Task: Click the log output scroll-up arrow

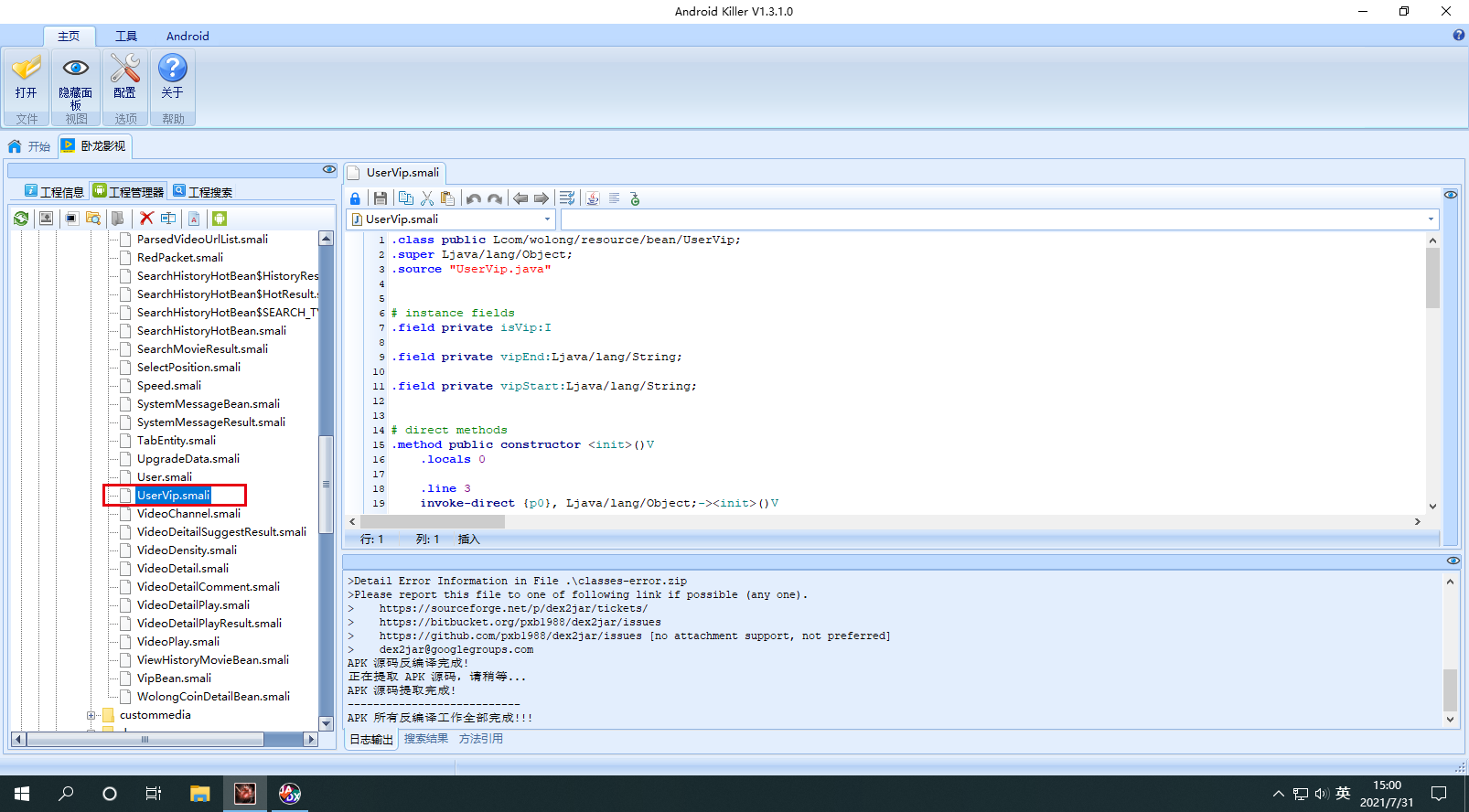Action: [1450, 582]
